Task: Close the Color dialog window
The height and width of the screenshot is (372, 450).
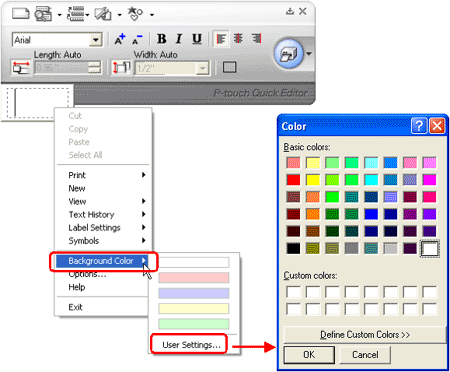Action: [x=437, y=126]
